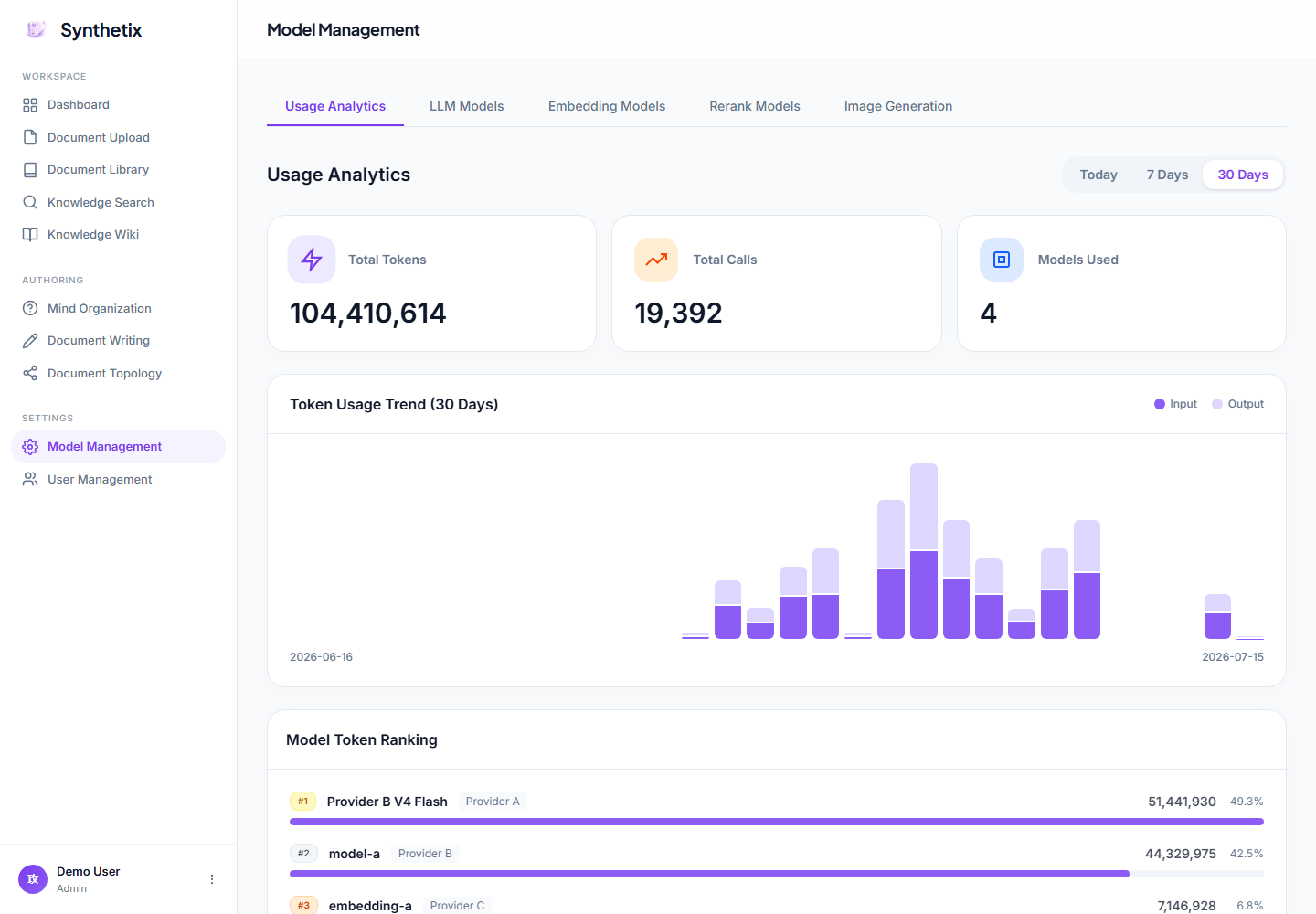Image resolution: width=1316 pixels, height=914 pixels.
Task: Open User Management settings
Action: (118, 479)
